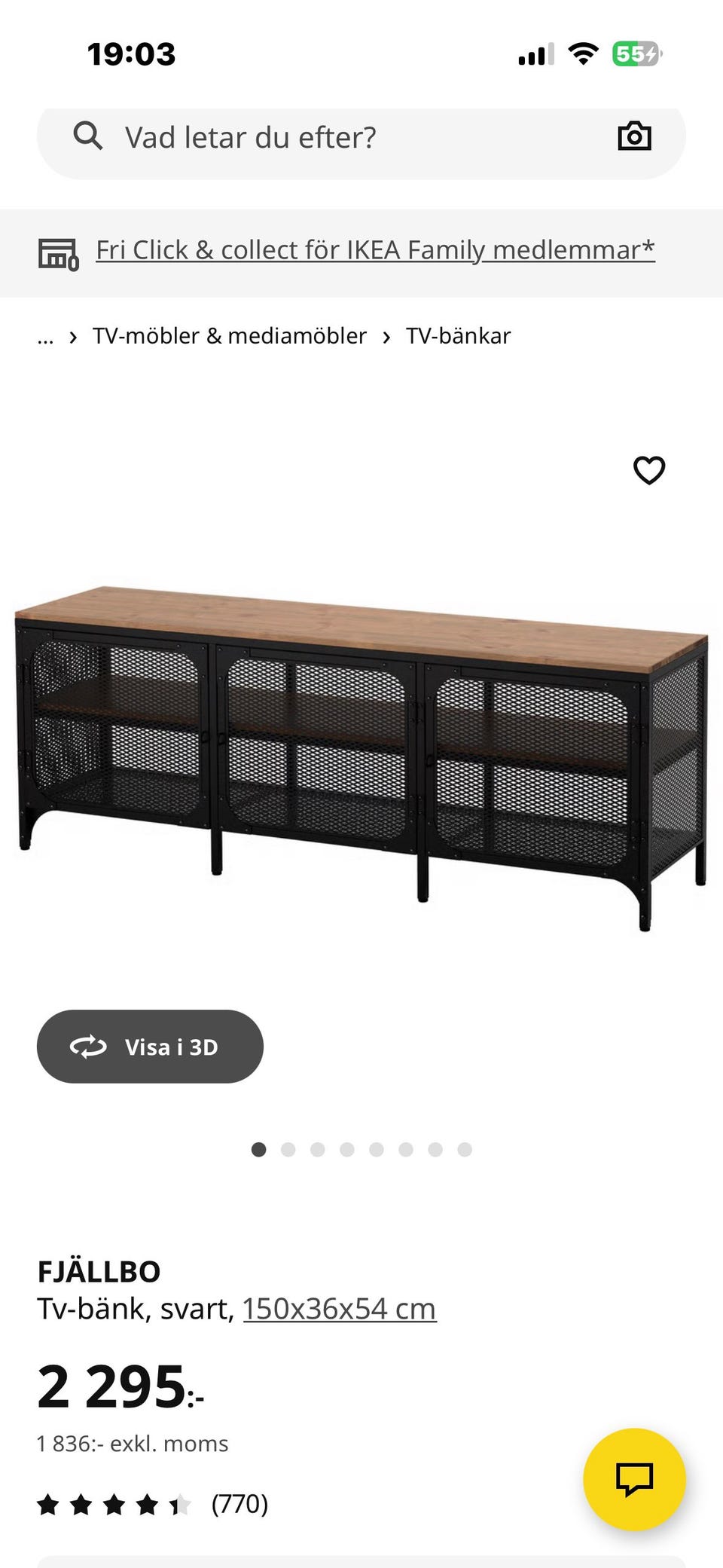Tap the Click & collect store icon
723x1568 pixels.
tap(58, 254)
